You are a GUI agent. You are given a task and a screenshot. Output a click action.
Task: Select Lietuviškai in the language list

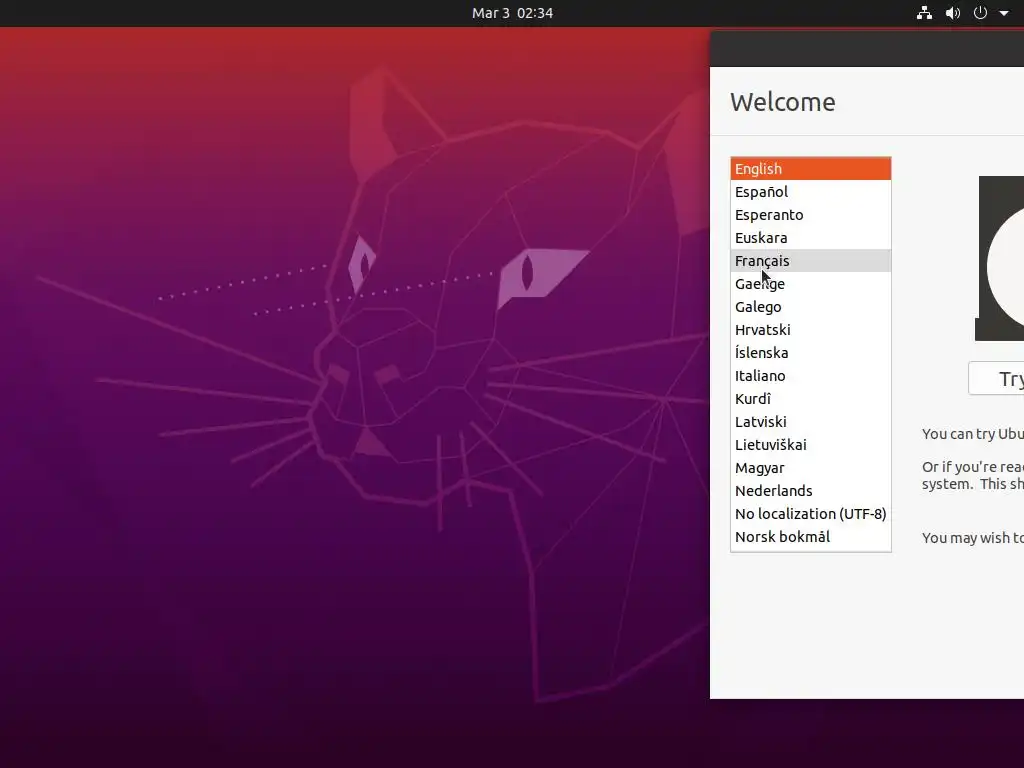tap(810, 445)
